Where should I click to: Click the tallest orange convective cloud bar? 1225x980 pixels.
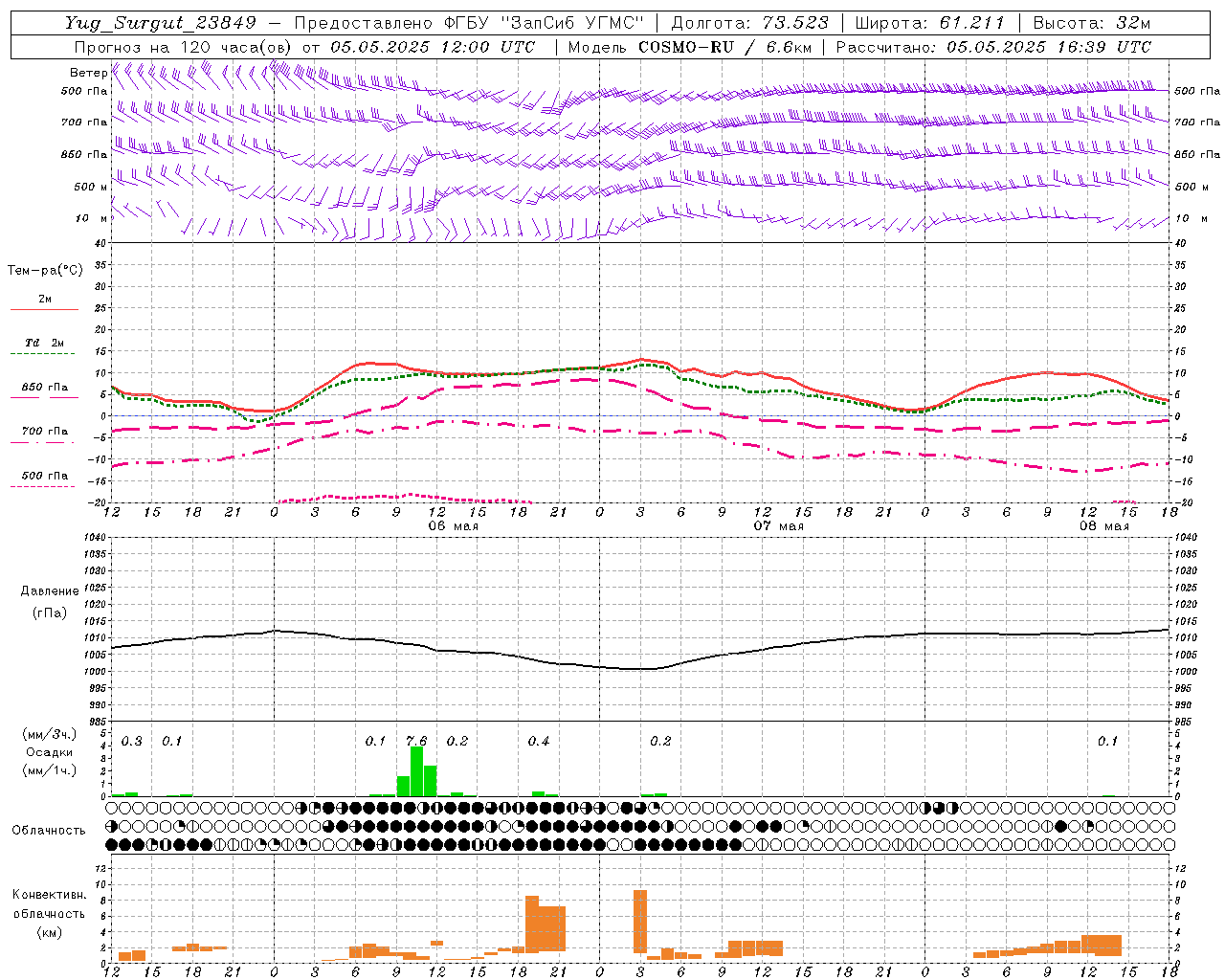640,922
